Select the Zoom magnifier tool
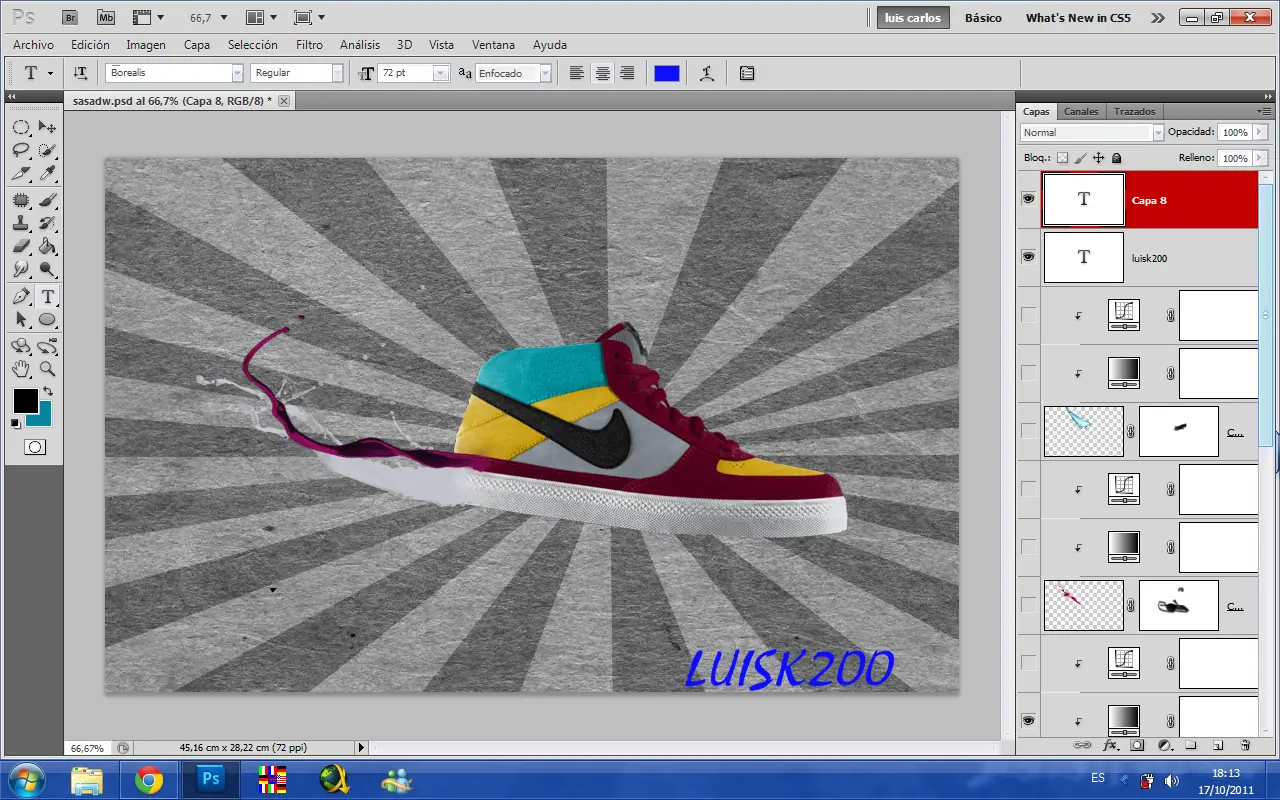1280x800 pixels. point(47,368)
